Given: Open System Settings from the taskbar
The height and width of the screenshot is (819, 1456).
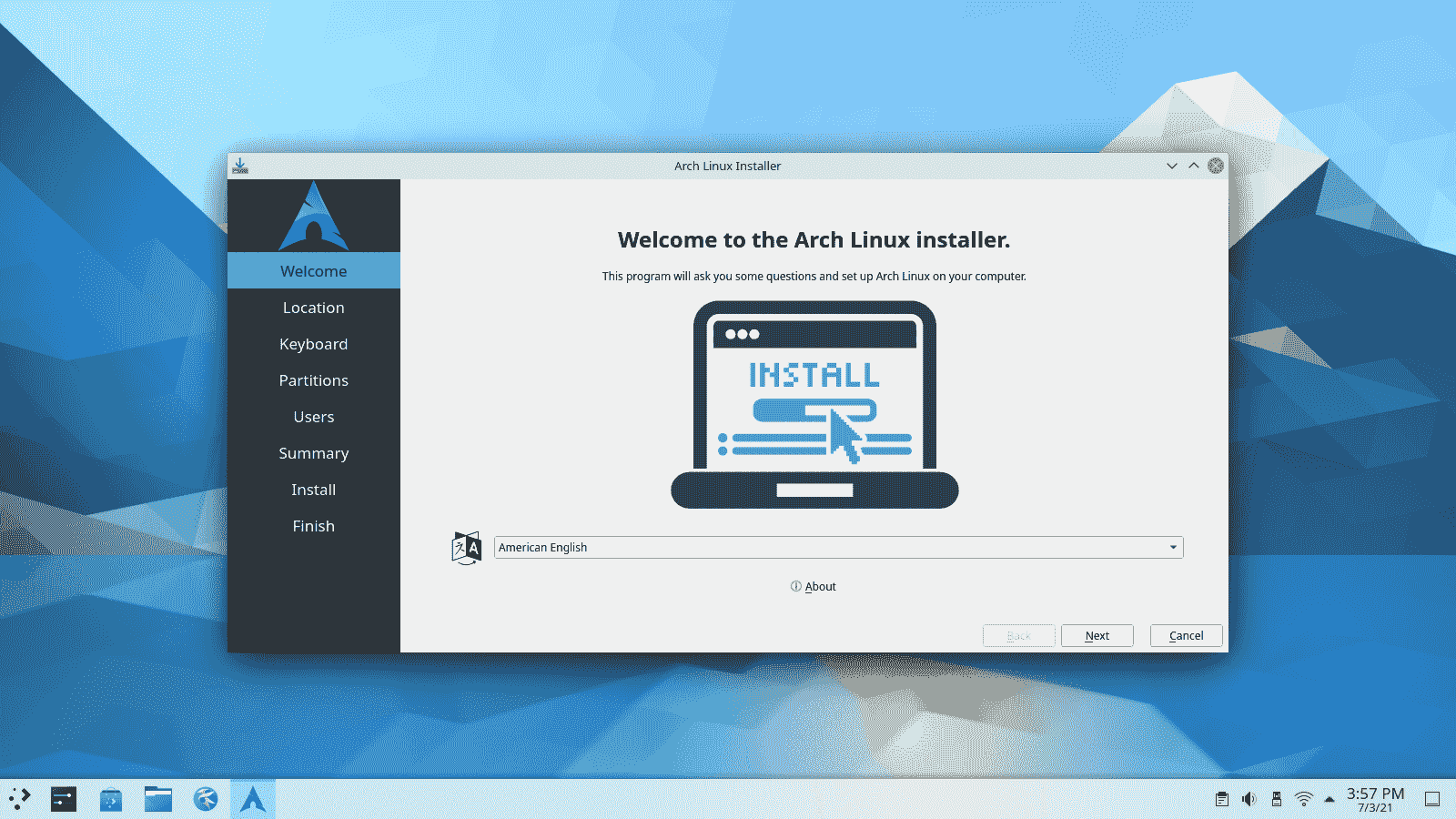Looking at the screenshot, I should 64,798.
